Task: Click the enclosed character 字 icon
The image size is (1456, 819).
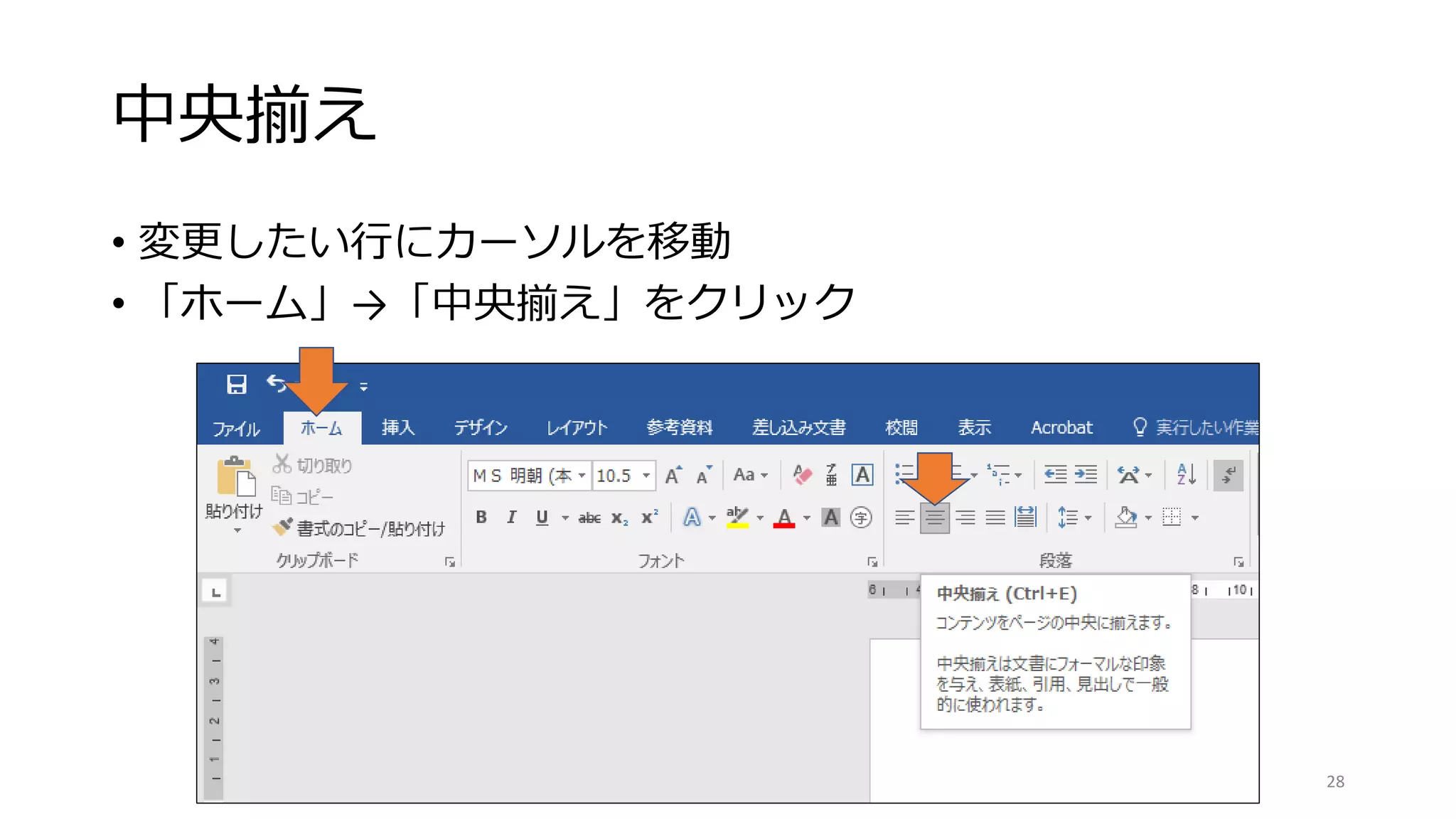Action: 861,518
